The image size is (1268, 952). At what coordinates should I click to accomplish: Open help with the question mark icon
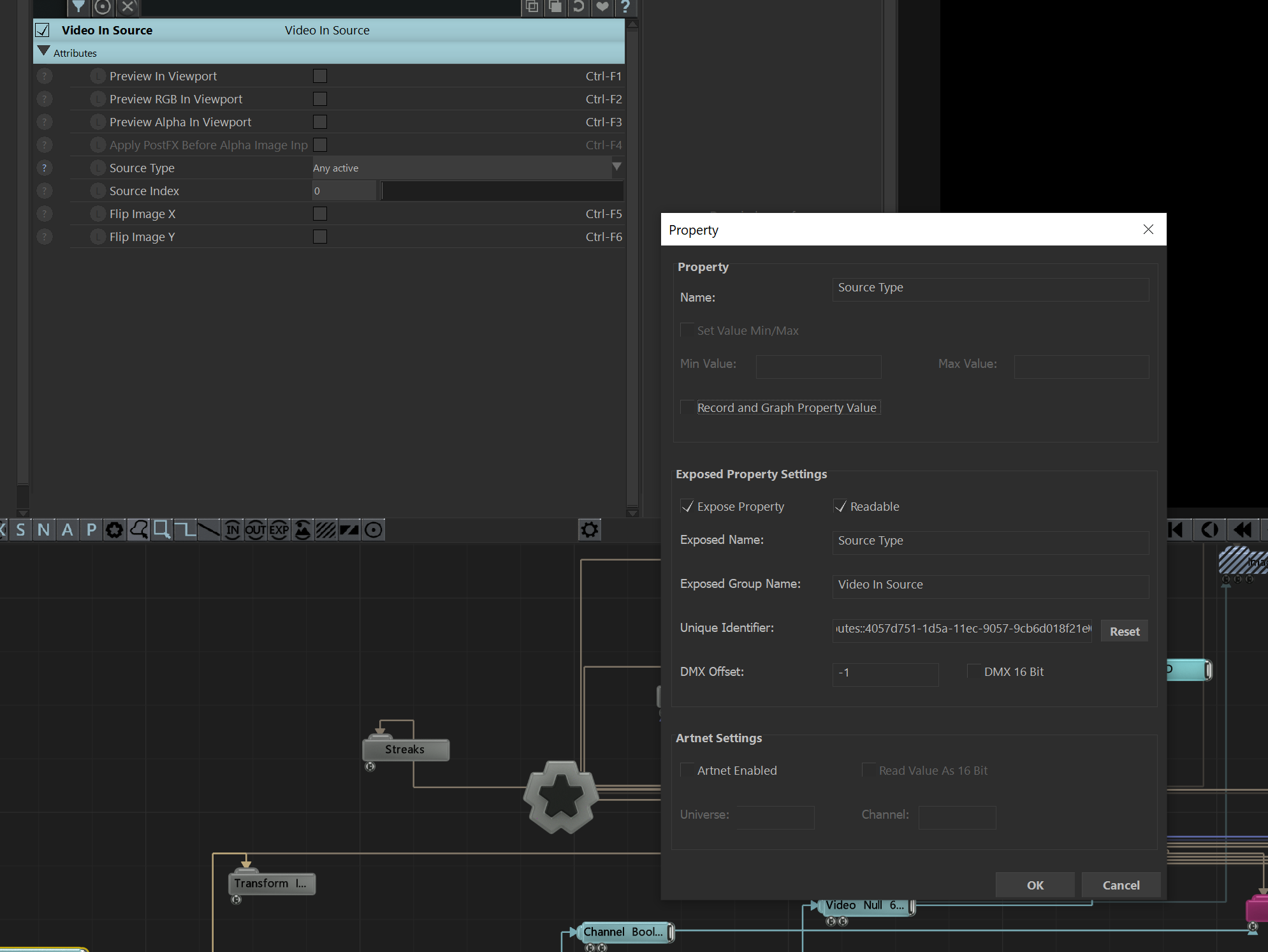click(x=625, y=7)
